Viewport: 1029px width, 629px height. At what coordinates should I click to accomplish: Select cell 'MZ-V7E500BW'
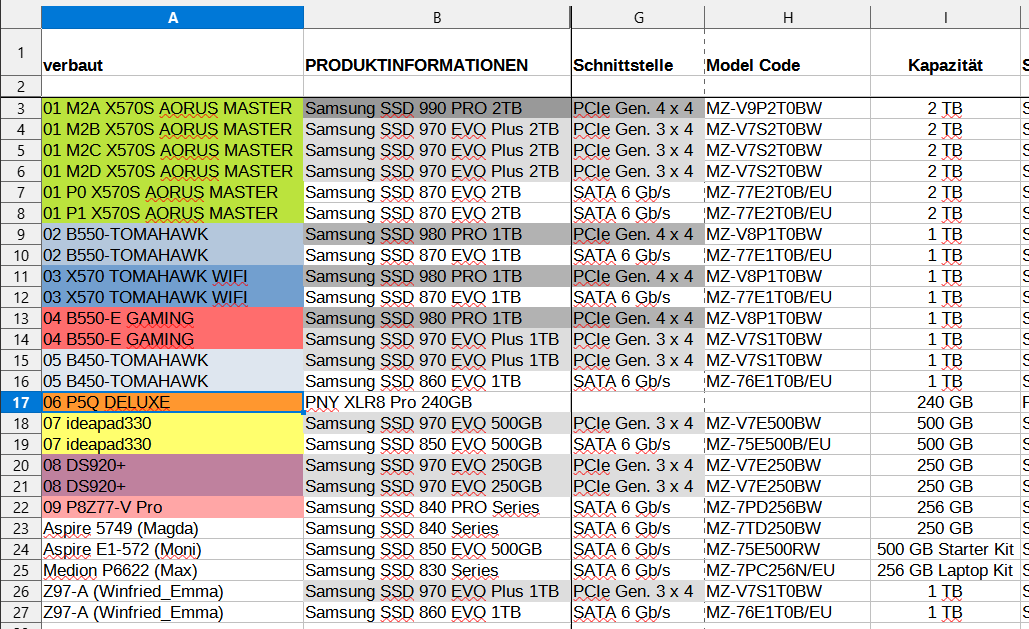tap(788, 423)
